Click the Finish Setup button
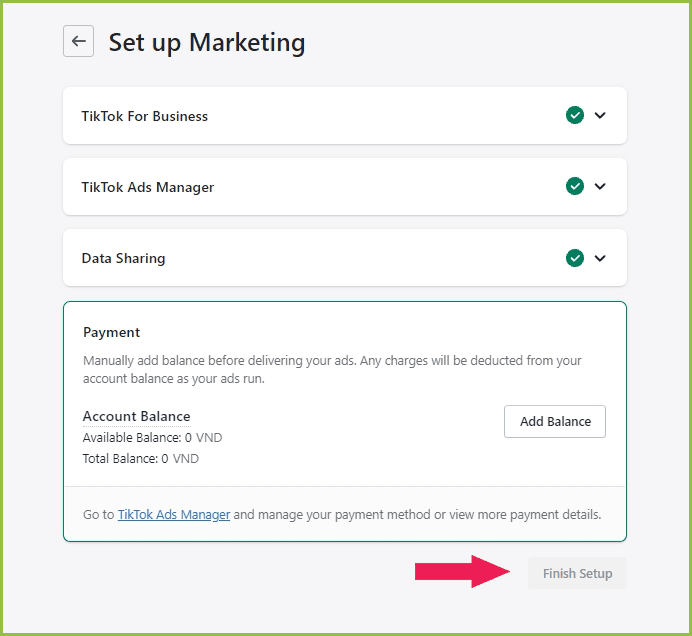Viewport: 692px width, 636px height. point(577,574)
